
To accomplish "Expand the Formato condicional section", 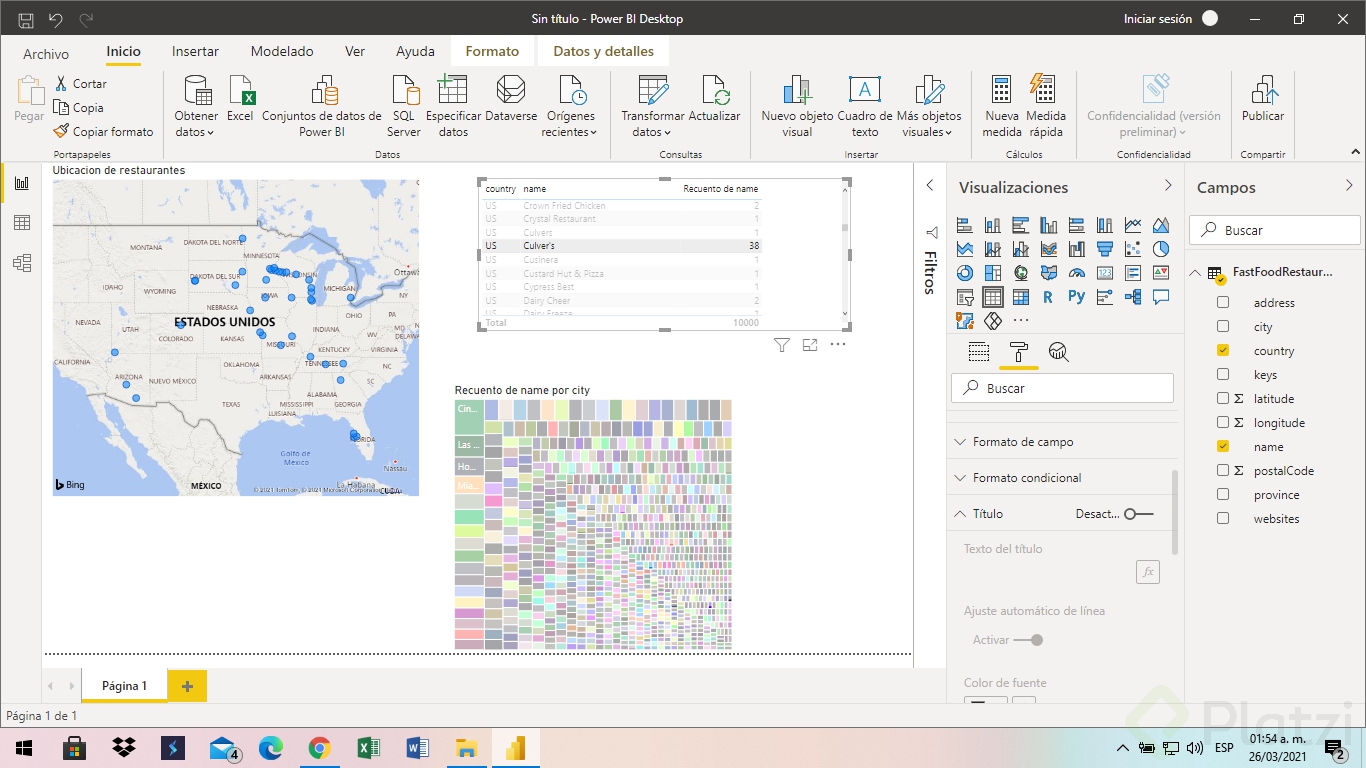I will [x=1027, y=478].
